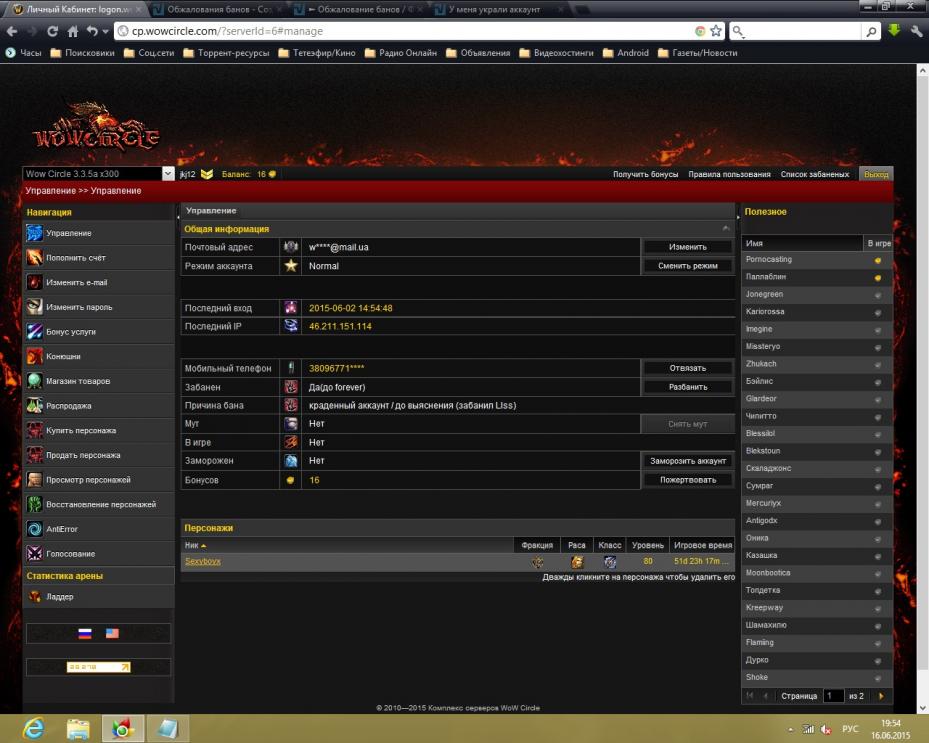Screen dimensions: 929x743
Task: Click the Магазин товаров icon
Action: (x=35, y=381)
